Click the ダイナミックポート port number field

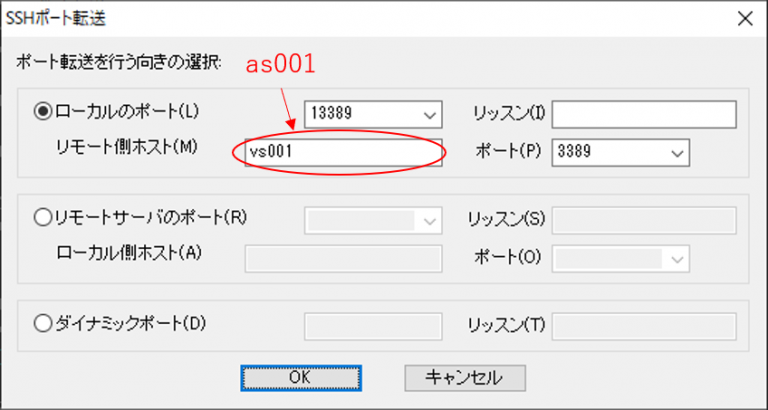372,325
